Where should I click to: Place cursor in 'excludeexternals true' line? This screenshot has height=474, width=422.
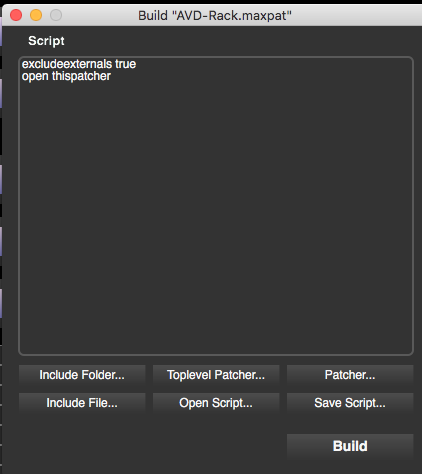[79, 64]
